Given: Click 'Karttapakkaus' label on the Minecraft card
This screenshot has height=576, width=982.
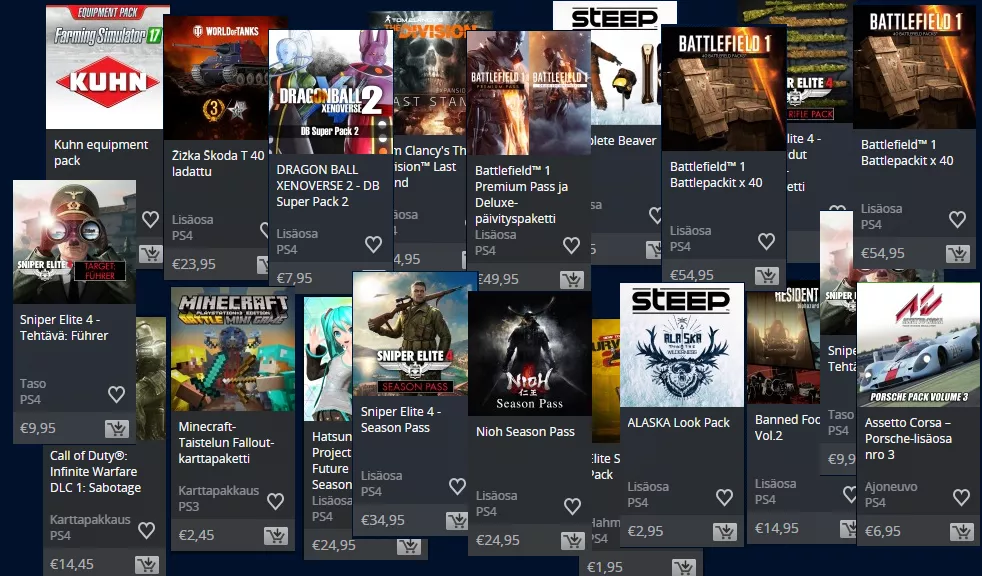Looking at the screenshot, I should pyautogui.click(x=219, y=490).
